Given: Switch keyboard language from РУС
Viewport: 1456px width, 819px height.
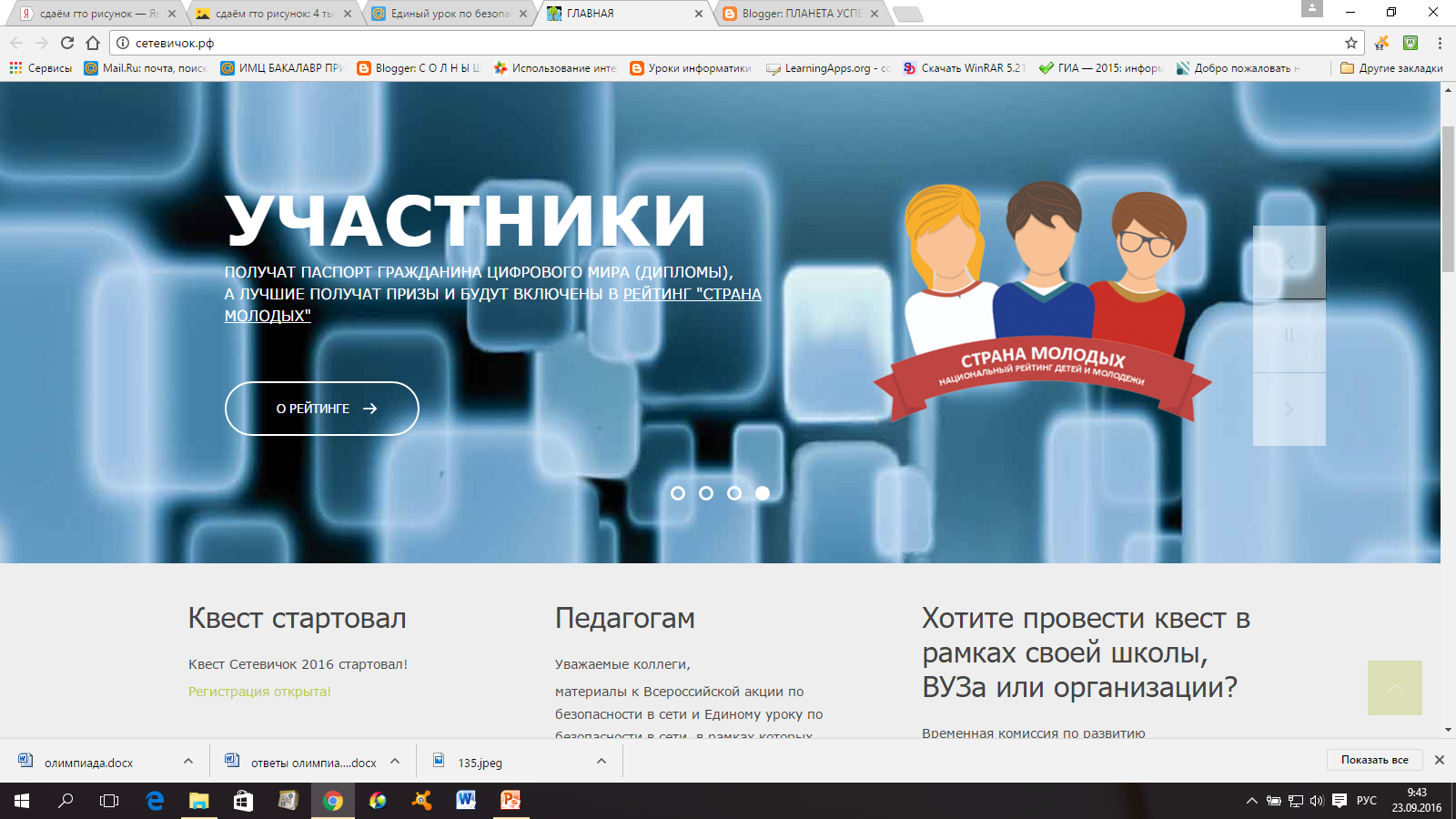Looking at the screenshot, I should [1368, 802].
